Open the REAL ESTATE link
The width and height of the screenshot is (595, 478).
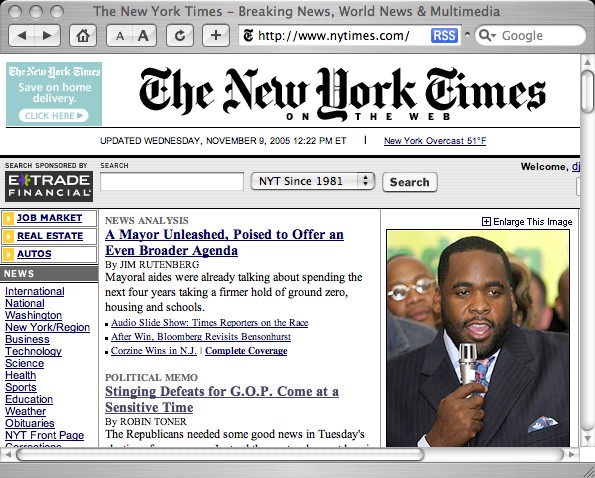(50, 236)
